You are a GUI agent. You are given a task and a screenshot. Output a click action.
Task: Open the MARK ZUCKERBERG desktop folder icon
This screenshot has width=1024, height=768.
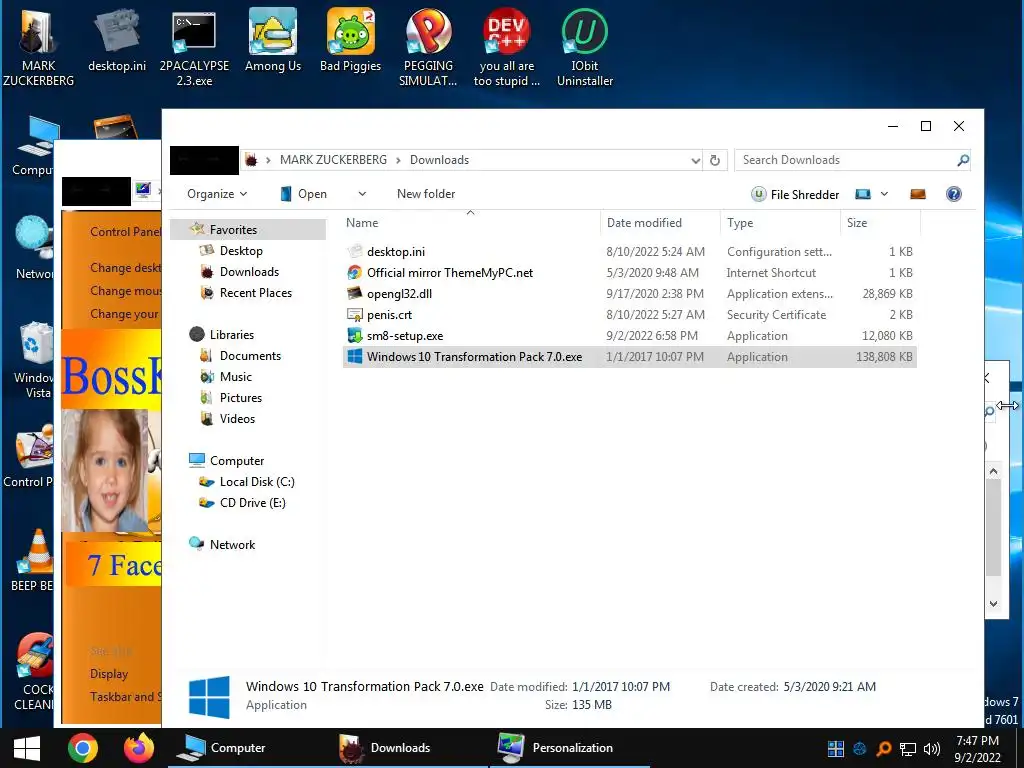[x=38, y=47]
